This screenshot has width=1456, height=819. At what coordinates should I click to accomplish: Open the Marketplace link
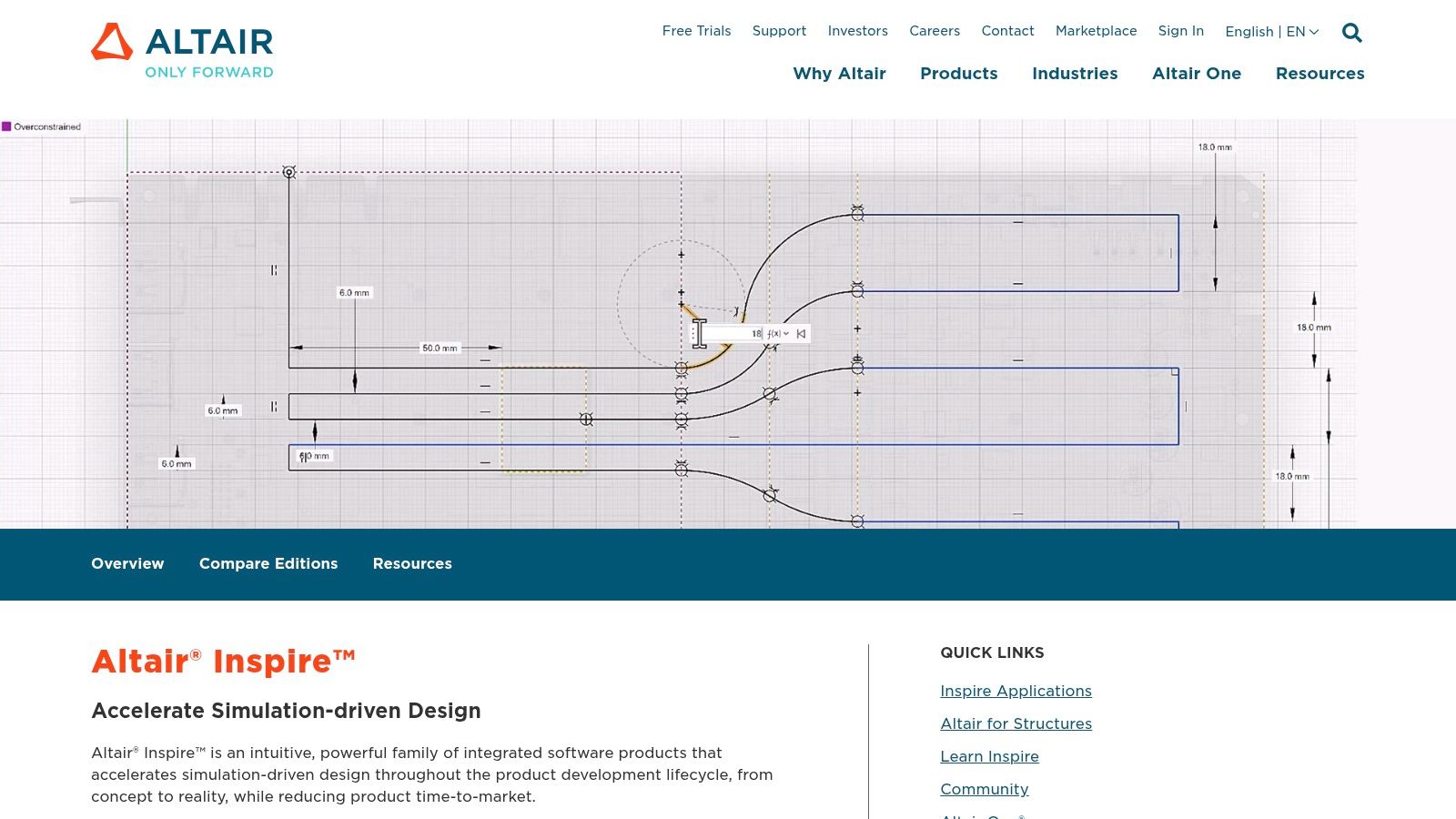click(1096, 31)
